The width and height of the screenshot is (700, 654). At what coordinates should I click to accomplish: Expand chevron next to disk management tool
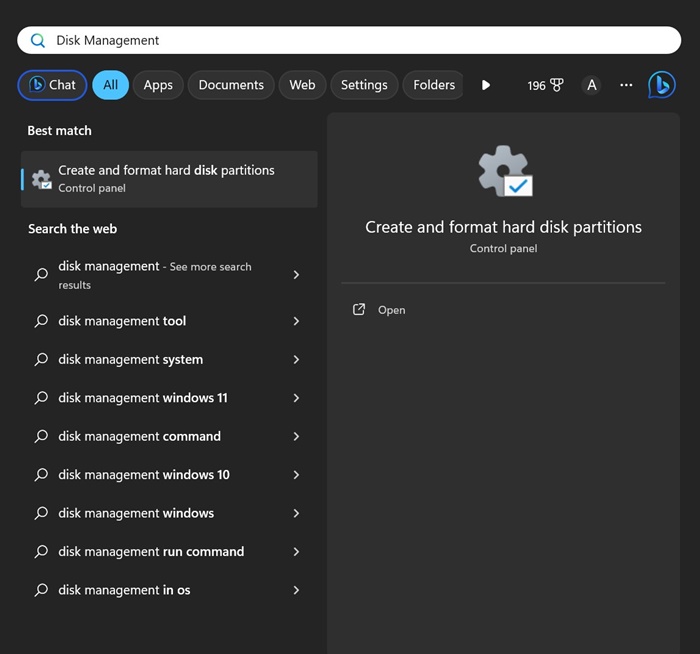296,321
